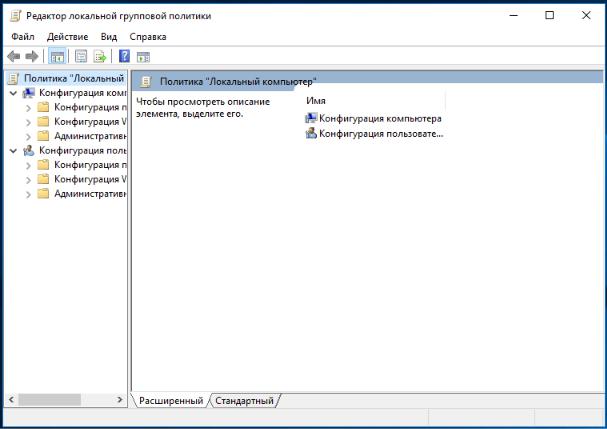Screen dimensions: 607x429
Task: Click the user icon beside Конфигурация пользовате... in the list
Action: pos(311,134)
